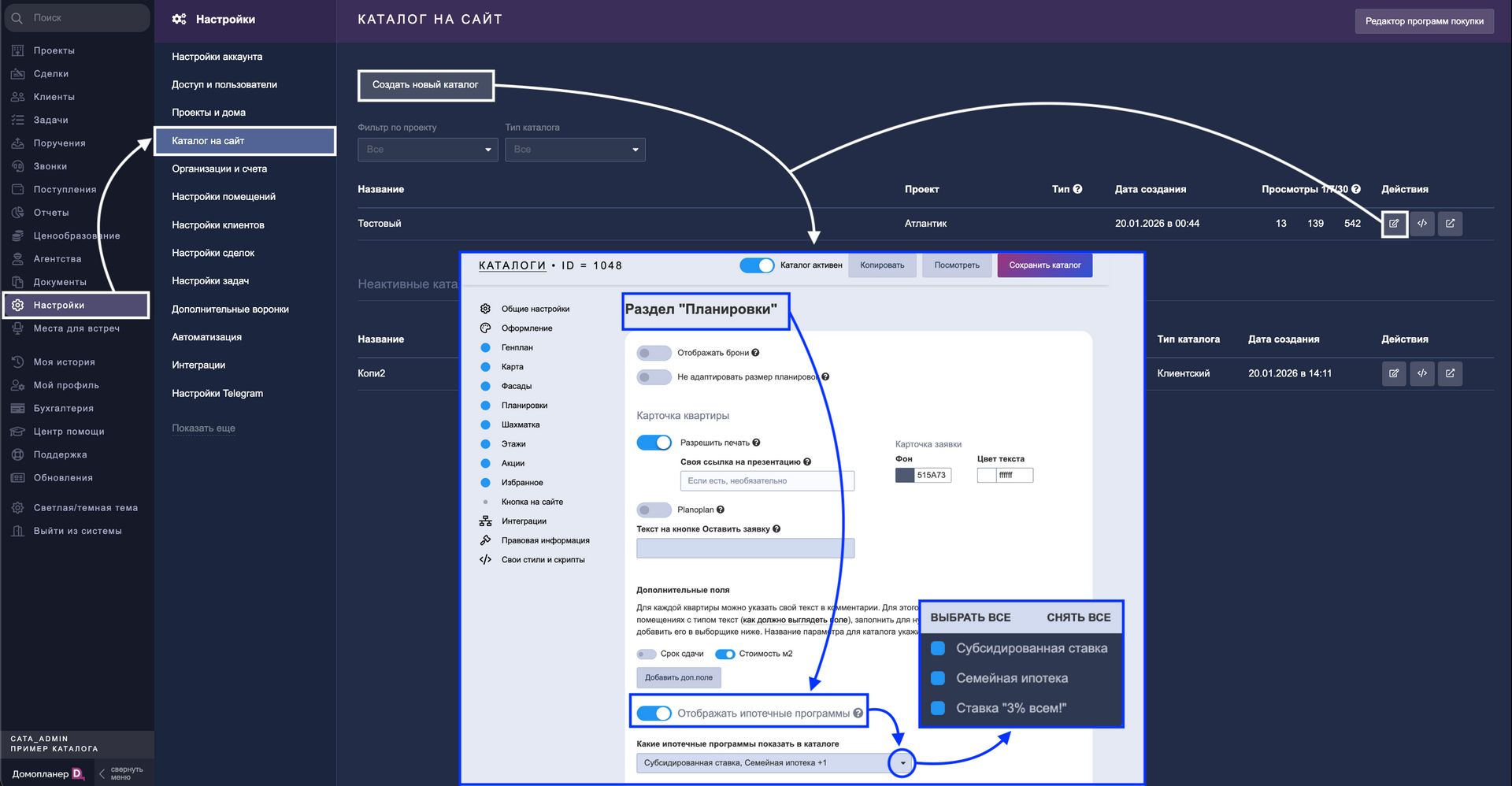The image size is (1512, 786).
Task: Click Сохранить каталог button
Action: (x=1045, y=265)
